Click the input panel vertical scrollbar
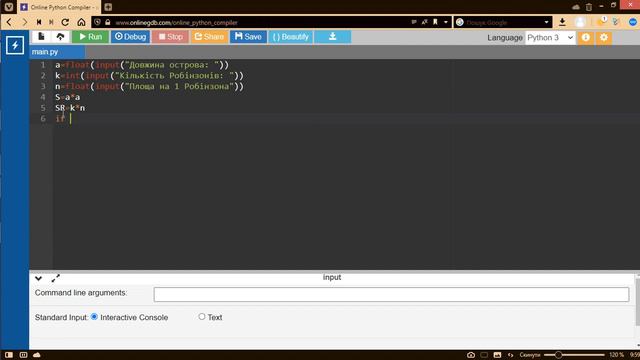 tap(637, 302)
